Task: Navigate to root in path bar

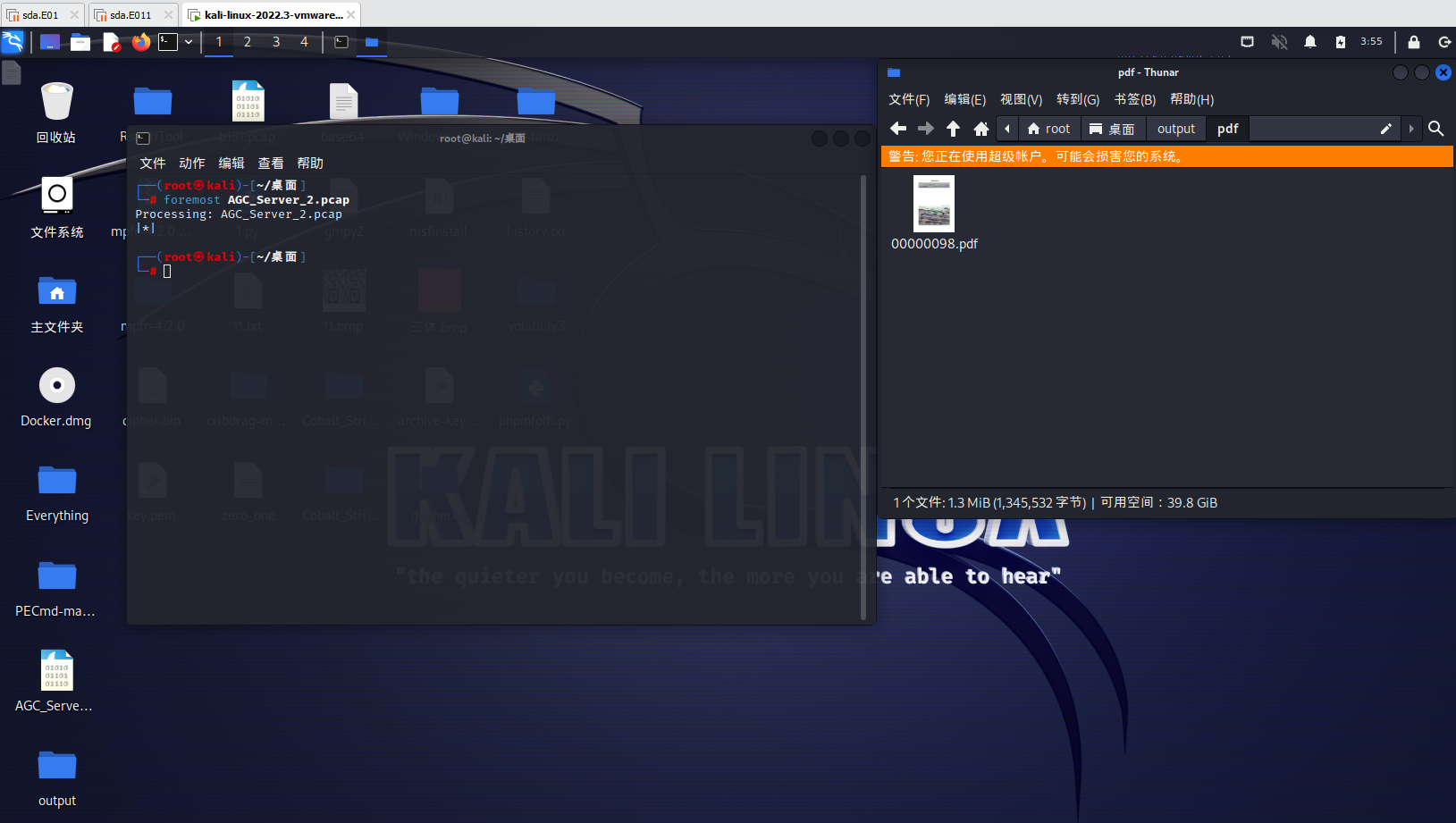Action: pyautogui.click(x=1049, y=129)
